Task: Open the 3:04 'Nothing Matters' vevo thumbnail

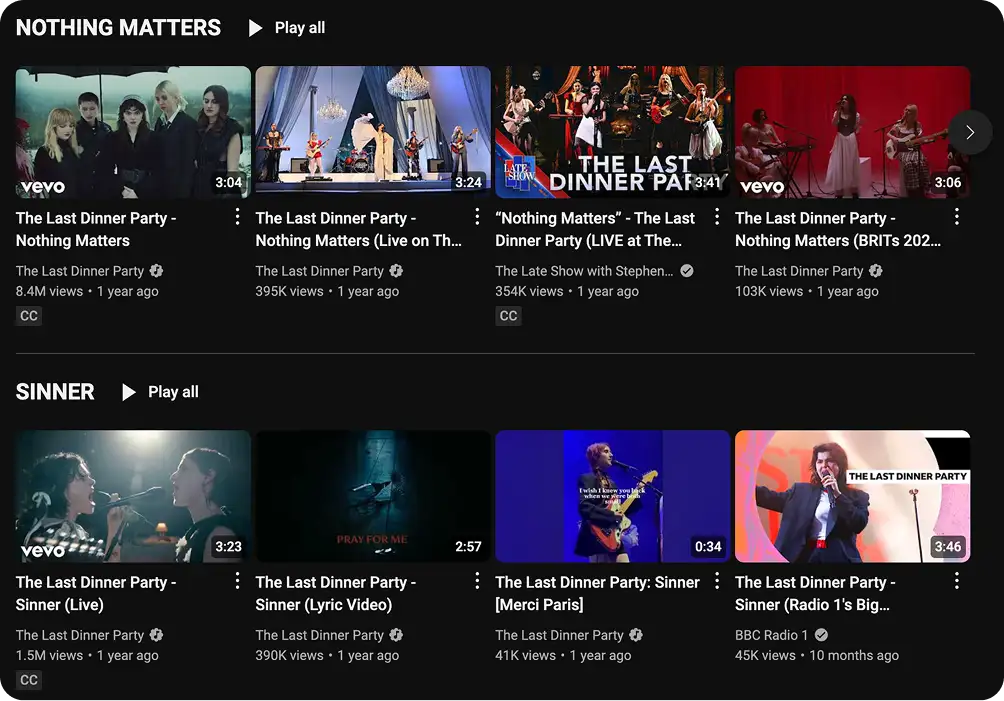Action: 133,133
